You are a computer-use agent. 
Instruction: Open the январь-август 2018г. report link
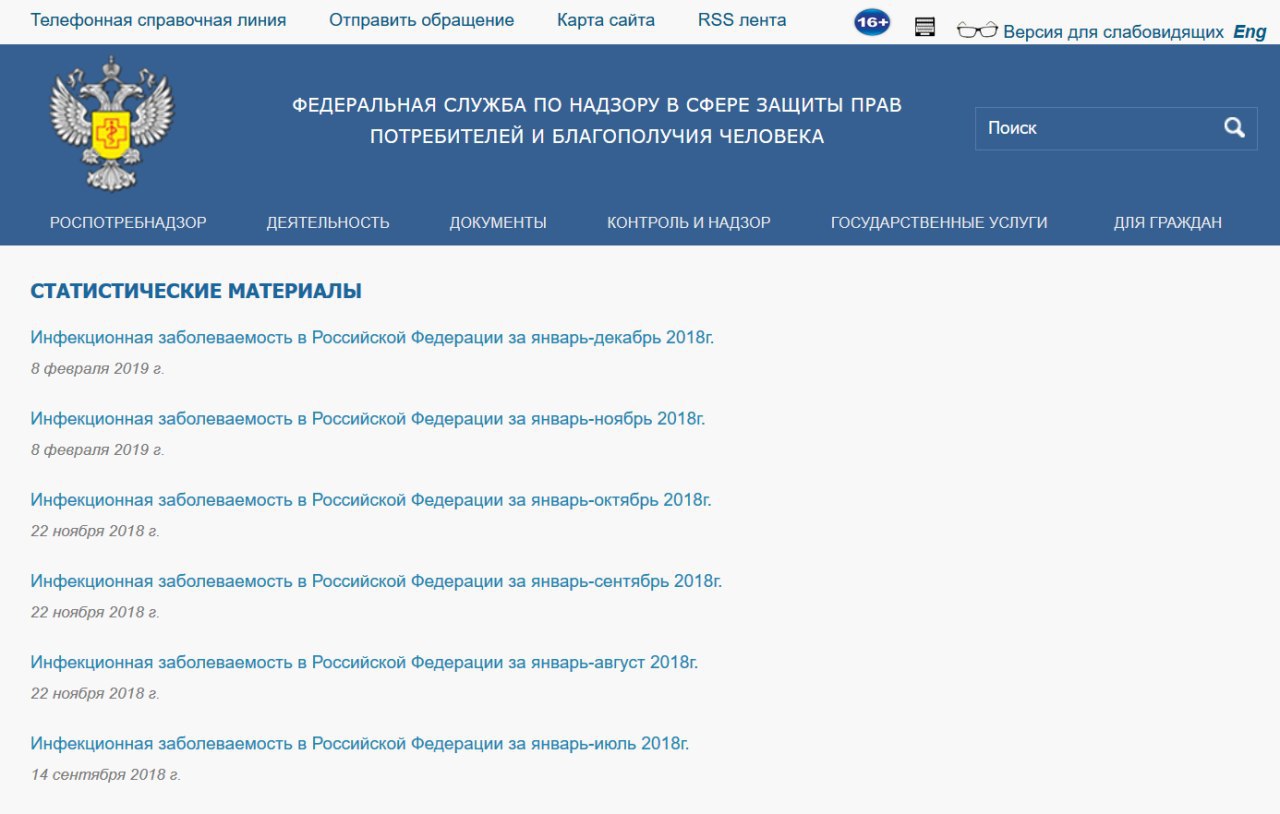pos(364,662)
